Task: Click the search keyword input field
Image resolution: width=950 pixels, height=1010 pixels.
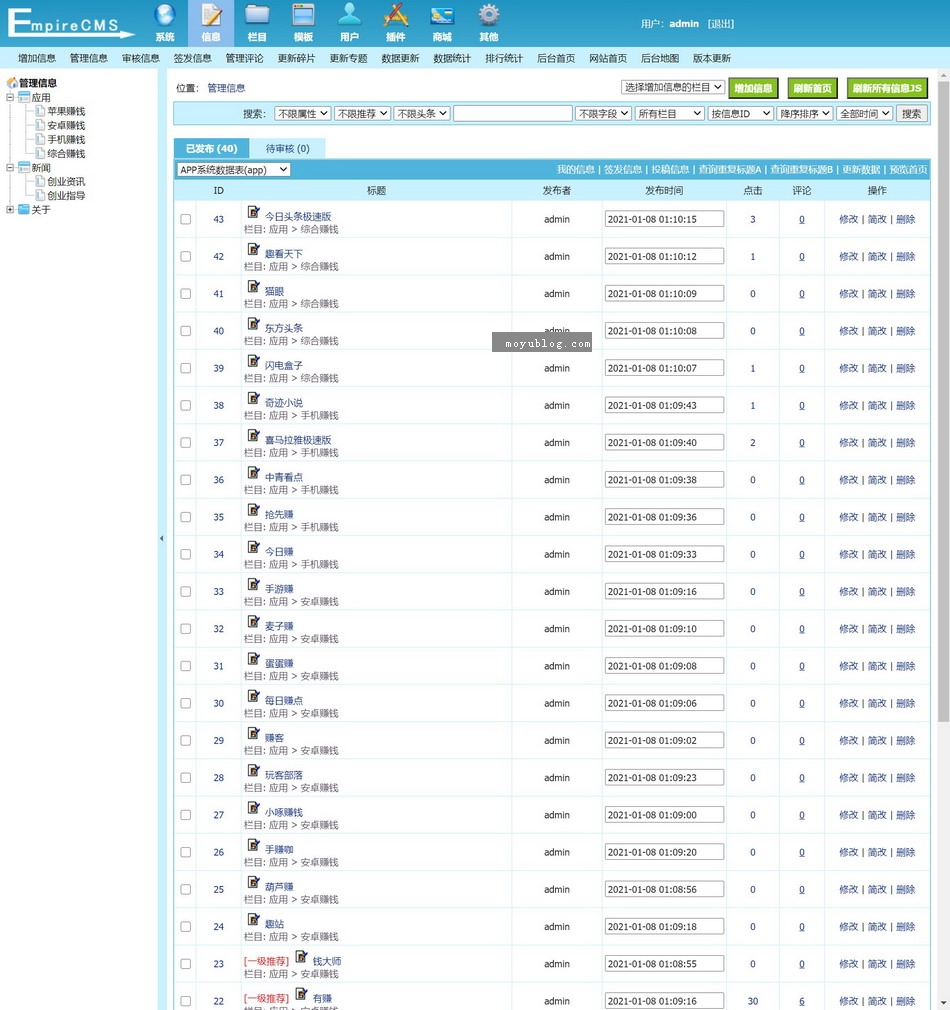Action: (513, 113)
